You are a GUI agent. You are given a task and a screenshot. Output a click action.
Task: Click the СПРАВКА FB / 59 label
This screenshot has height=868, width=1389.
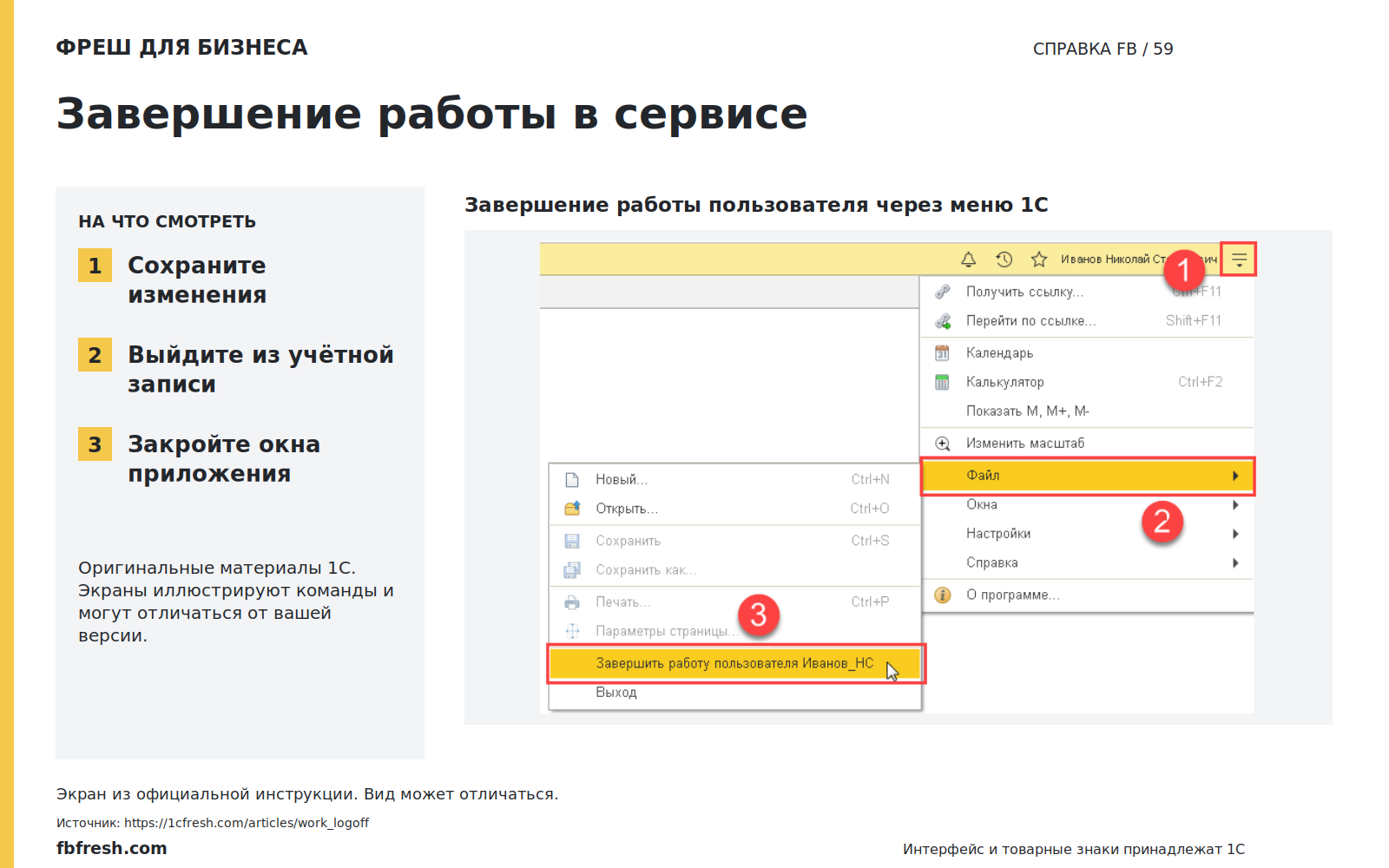tap(1103, 49)
